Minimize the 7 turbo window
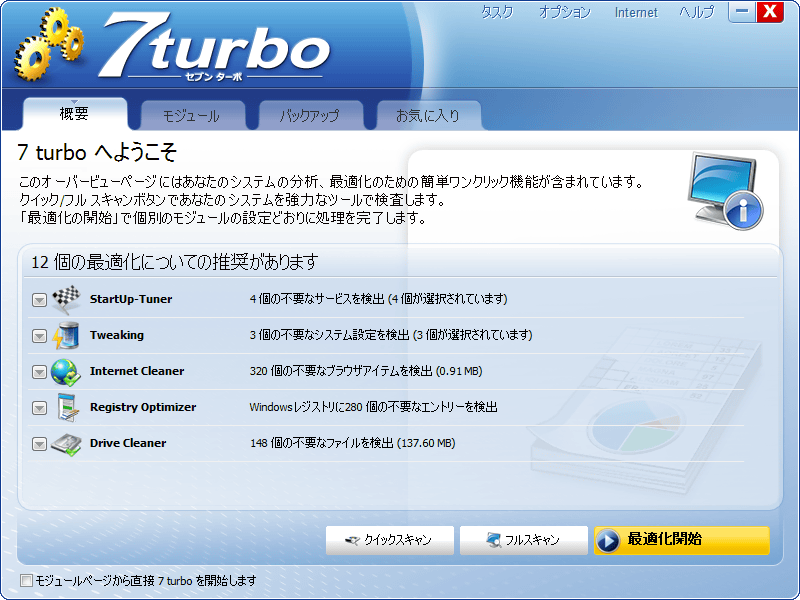This screenshot has width=800, height=600. [742, 12]
